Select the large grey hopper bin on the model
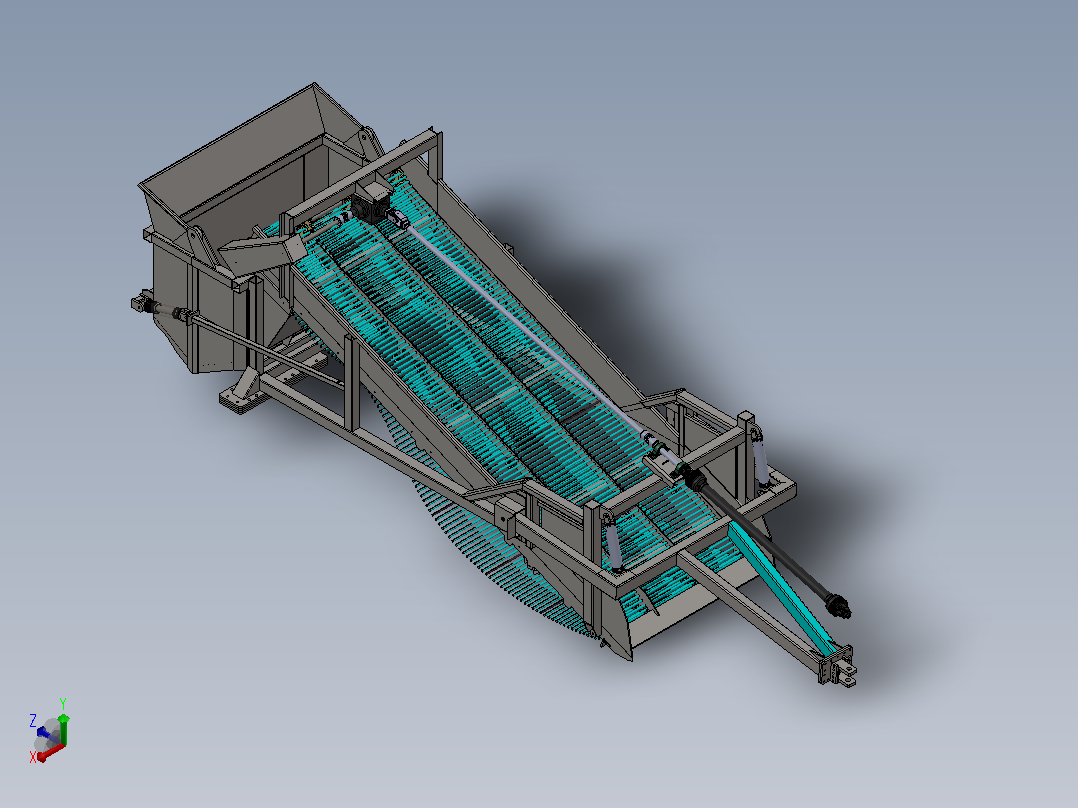 point(234,227)
